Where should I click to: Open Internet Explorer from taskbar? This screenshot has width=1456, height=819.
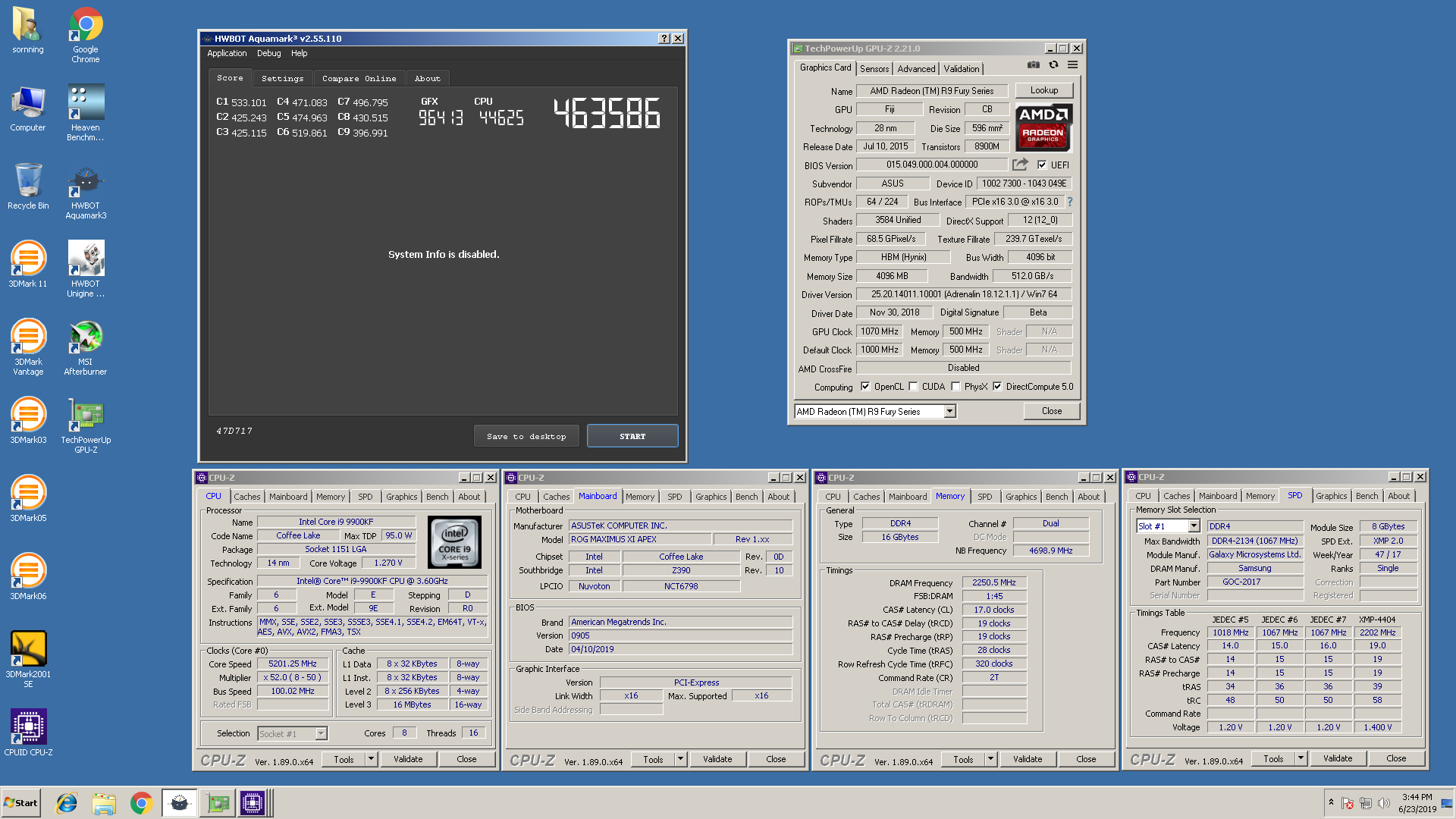point(67,803)
